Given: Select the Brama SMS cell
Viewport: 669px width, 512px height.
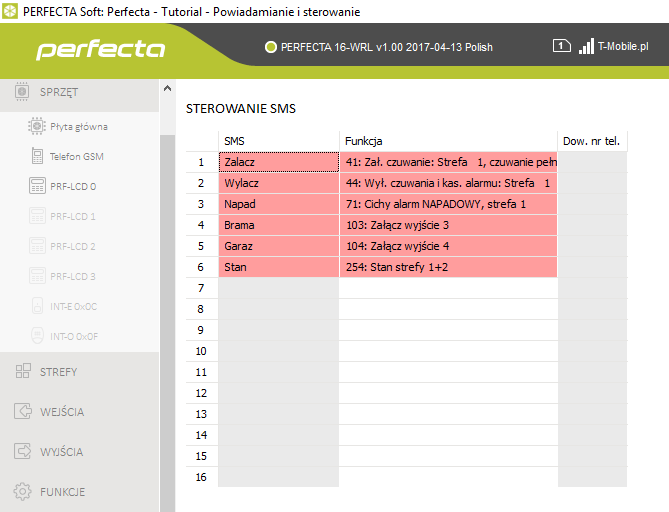Looking at the screenshot, I should (279, 225).
